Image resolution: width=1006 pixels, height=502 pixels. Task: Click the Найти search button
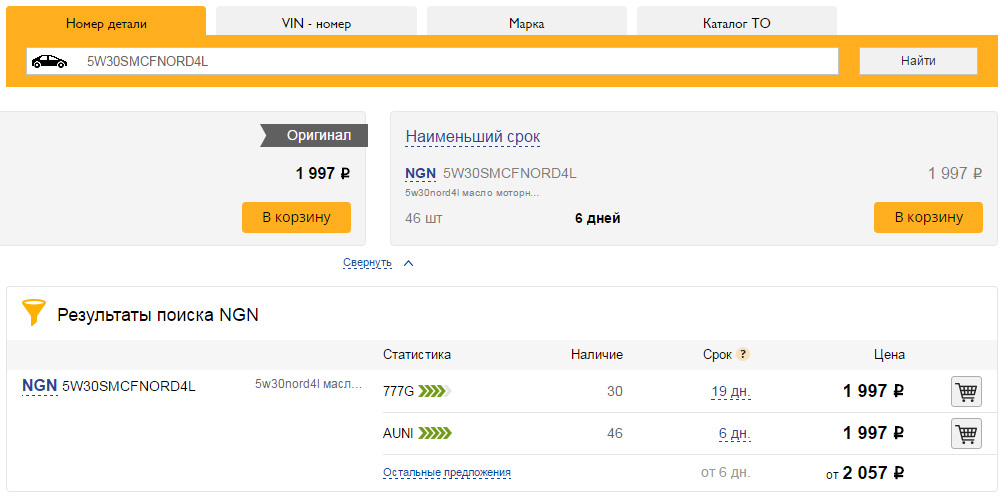coord(918,61)
